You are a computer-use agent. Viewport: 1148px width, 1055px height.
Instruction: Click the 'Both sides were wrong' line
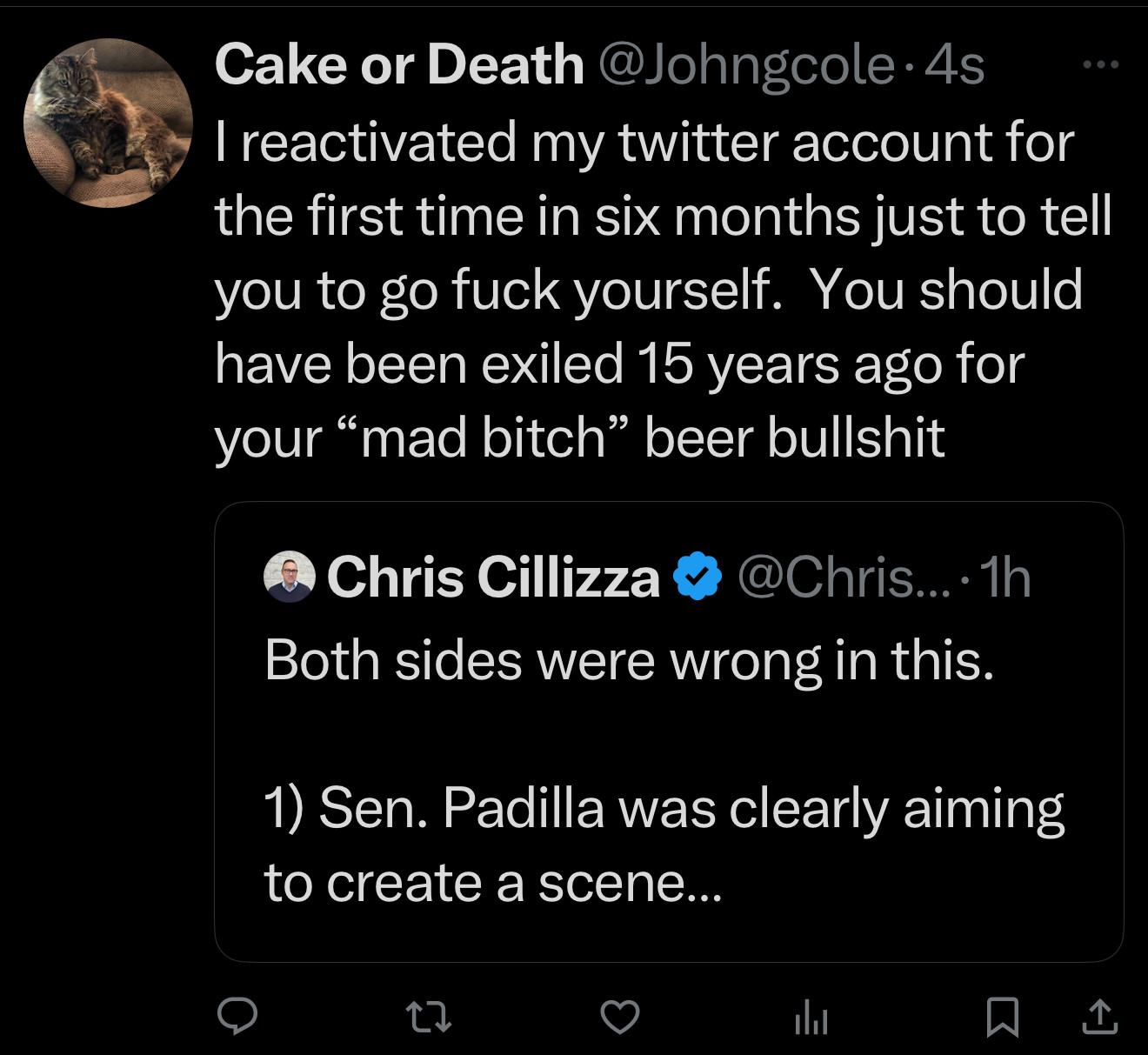629,661
